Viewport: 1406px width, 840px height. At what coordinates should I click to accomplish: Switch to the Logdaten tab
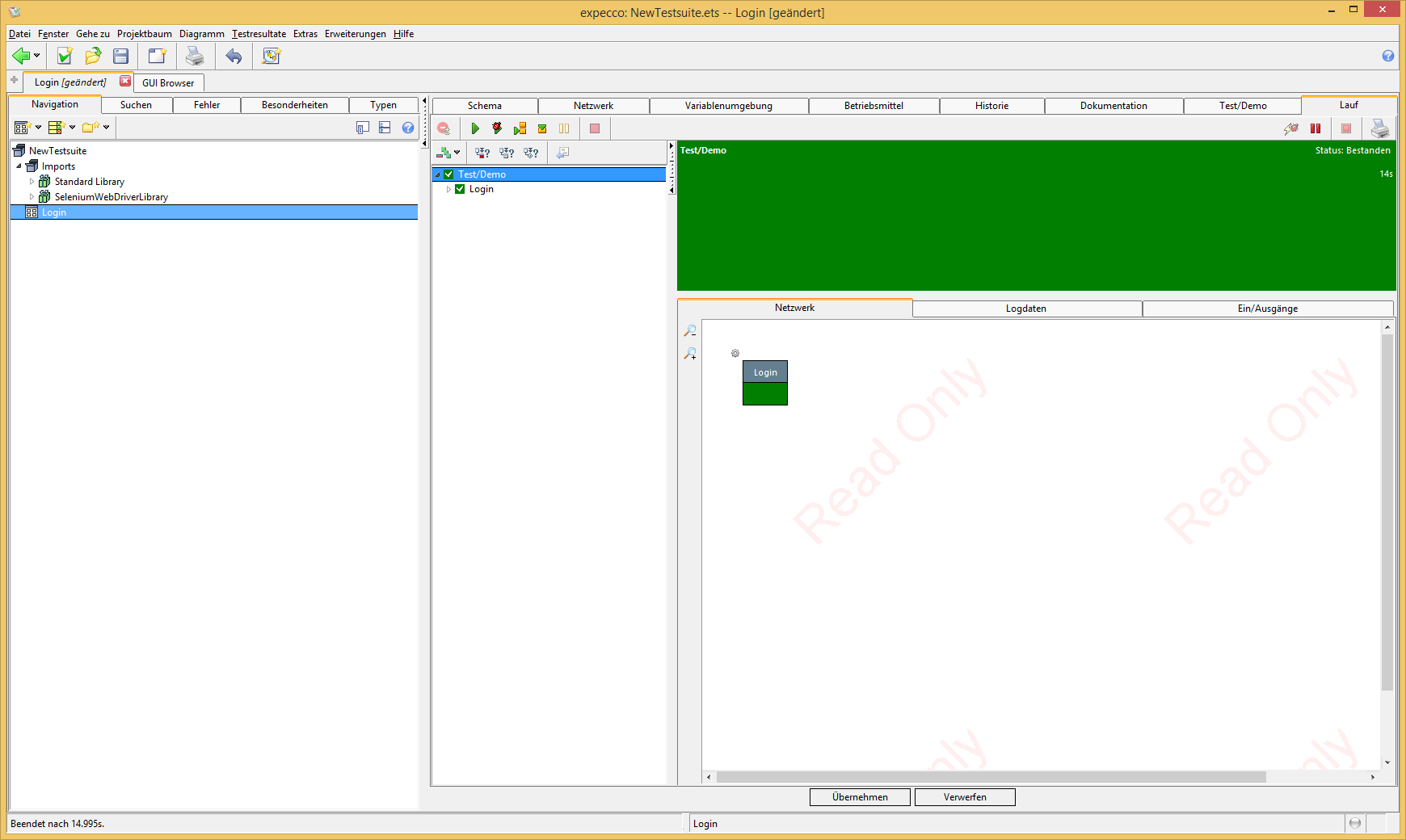1026,309
